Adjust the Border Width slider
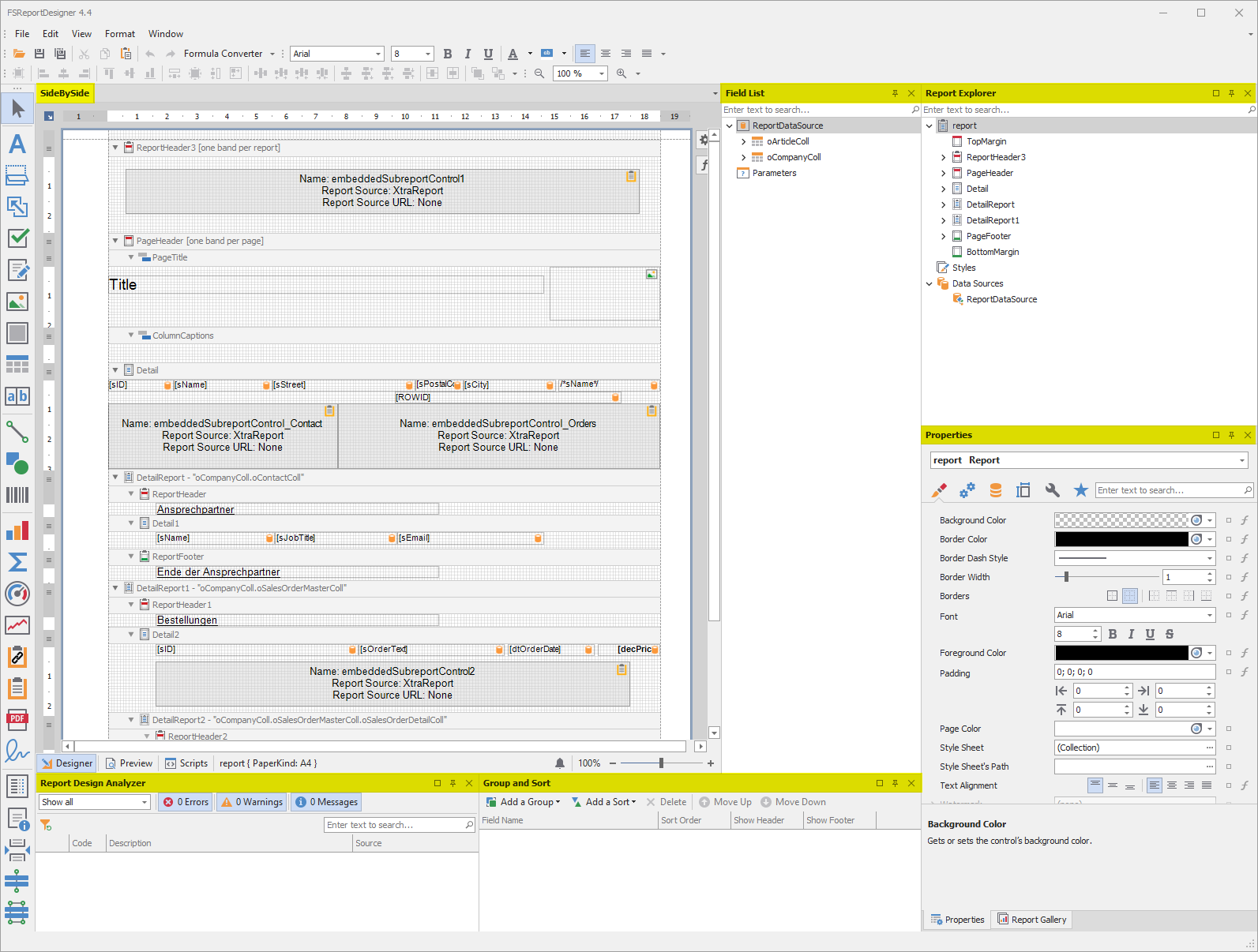This screenshot has width=1258, height=952. coord(1066,577)
